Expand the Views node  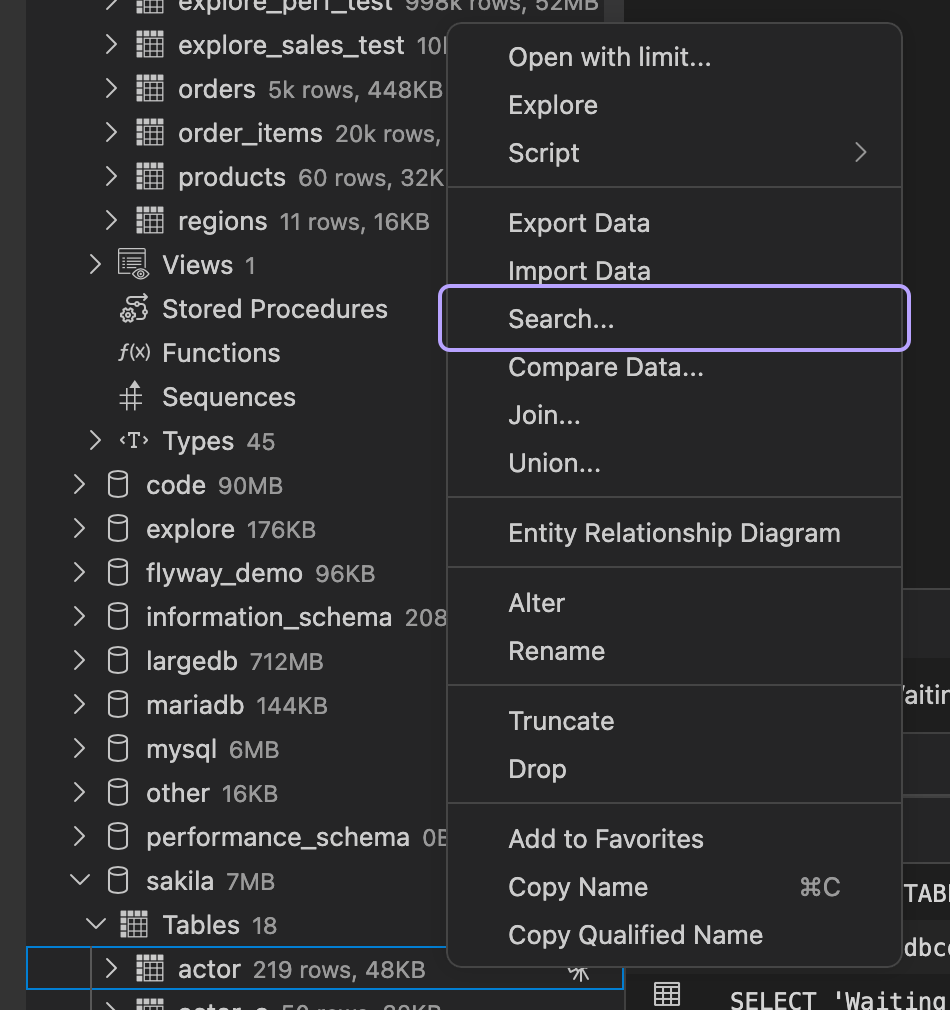[x=95, y=264]
